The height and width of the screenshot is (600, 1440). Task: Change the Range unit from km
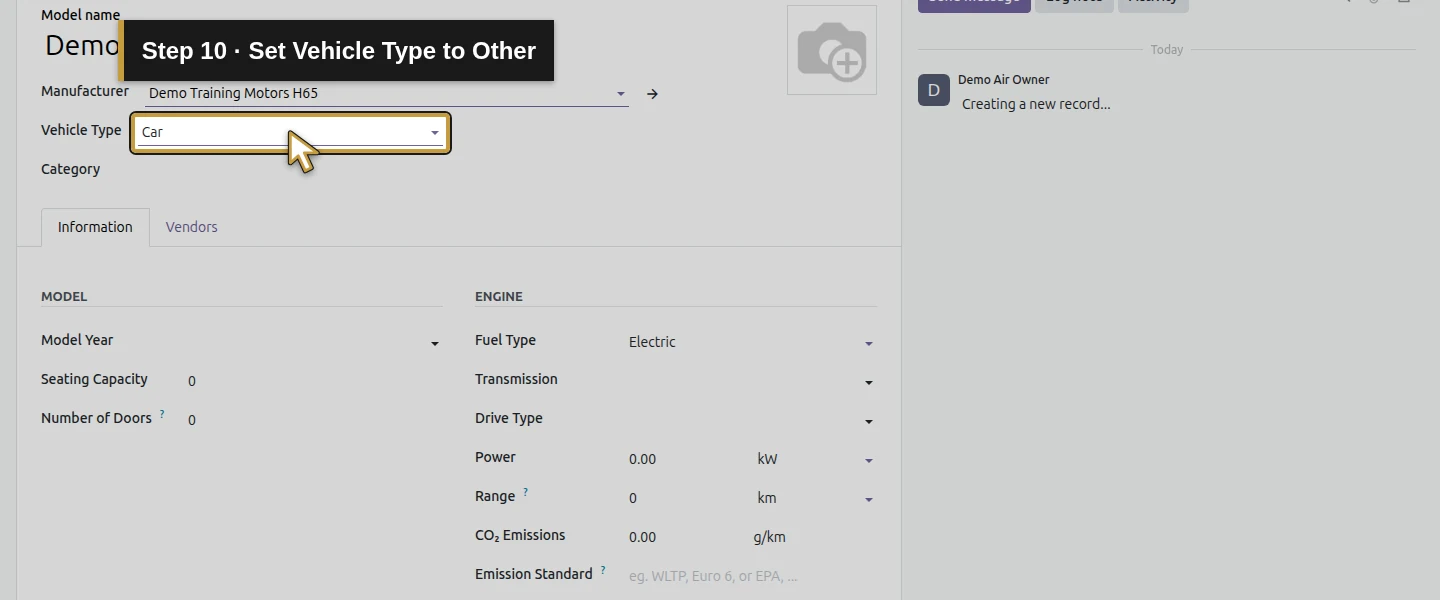816,498
